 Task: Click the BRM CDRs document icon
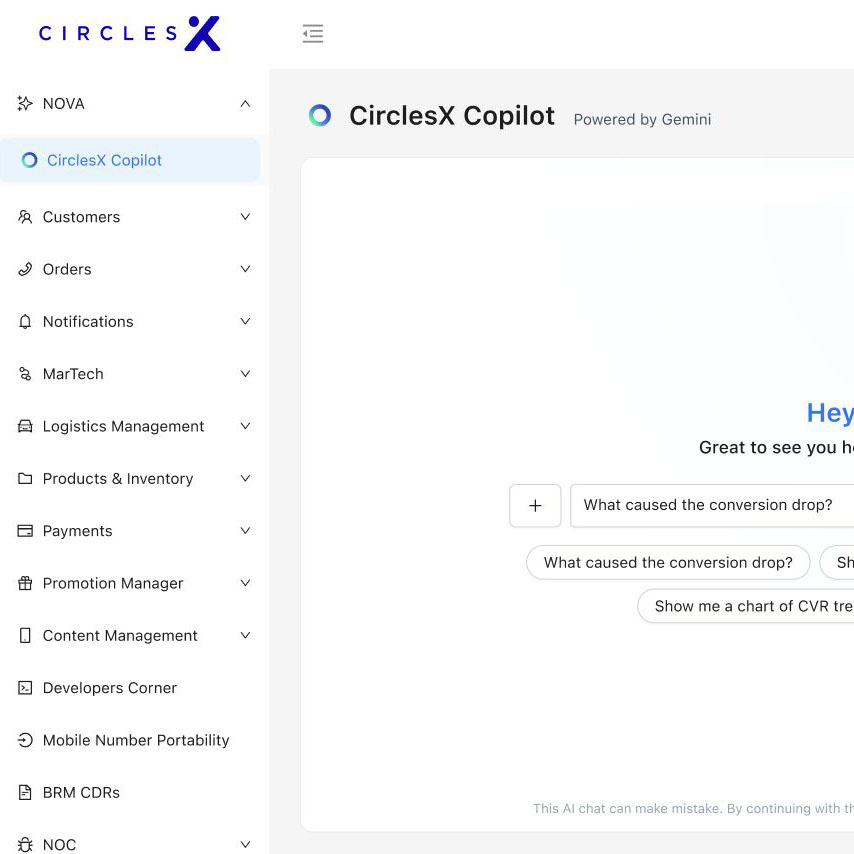tap(25, 792)
